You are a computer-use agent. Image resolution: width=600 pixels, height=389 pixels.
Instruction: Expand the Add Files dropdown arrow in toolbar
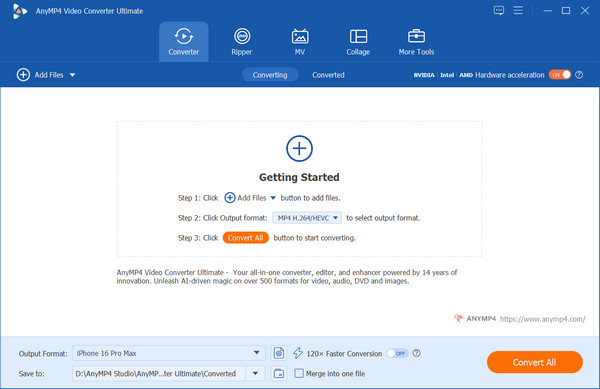[72, 75]
